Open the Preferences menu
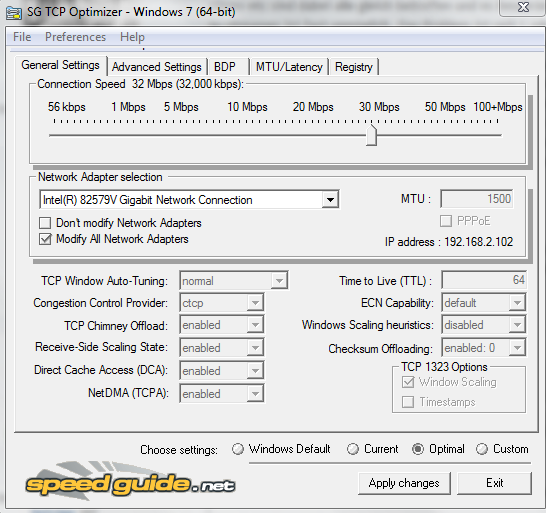The height and width of the screenshot is (513, 546). (75, 37)
